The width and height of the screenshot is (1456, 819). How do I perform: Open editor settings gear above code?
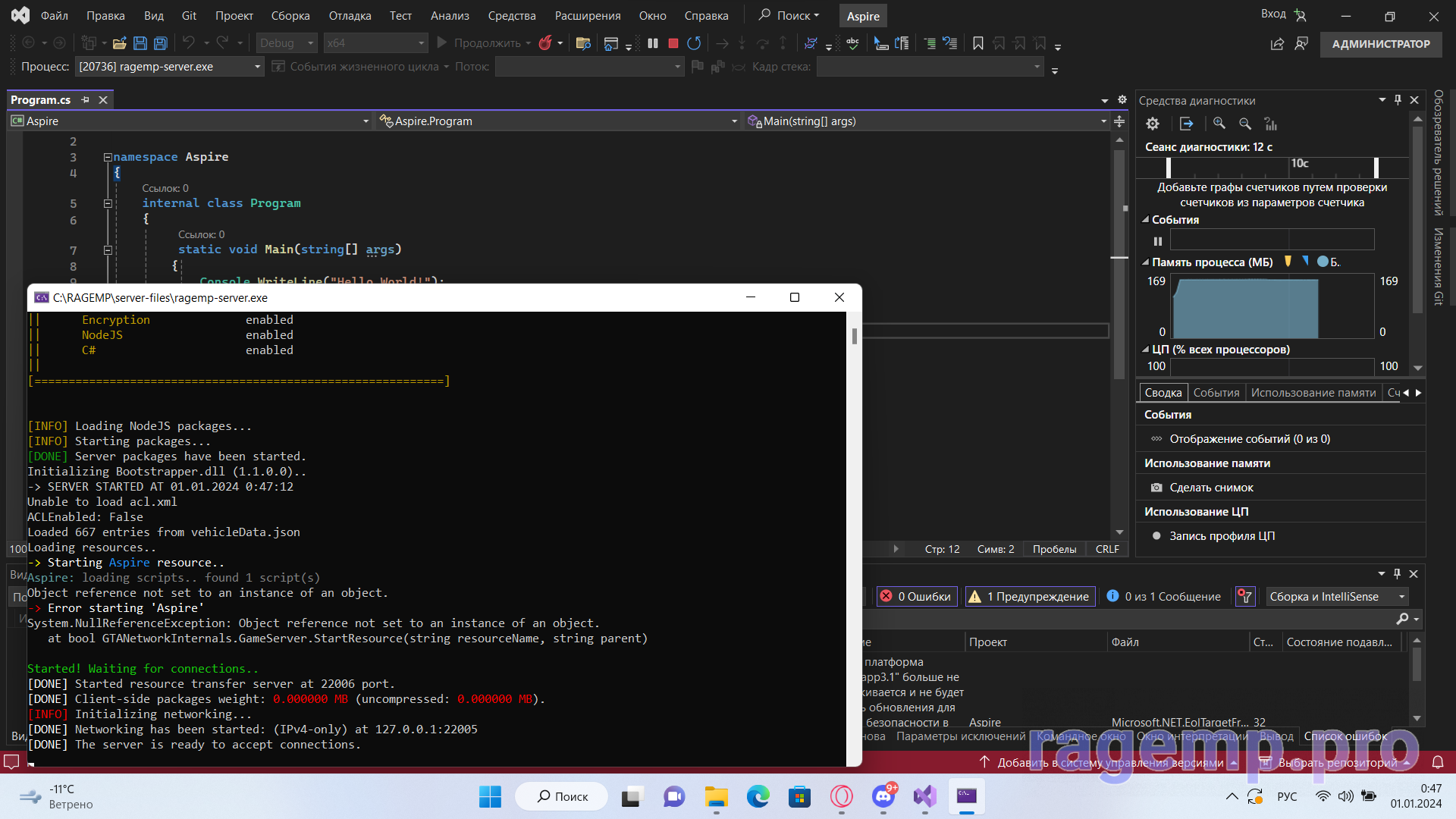point(1122,100)
